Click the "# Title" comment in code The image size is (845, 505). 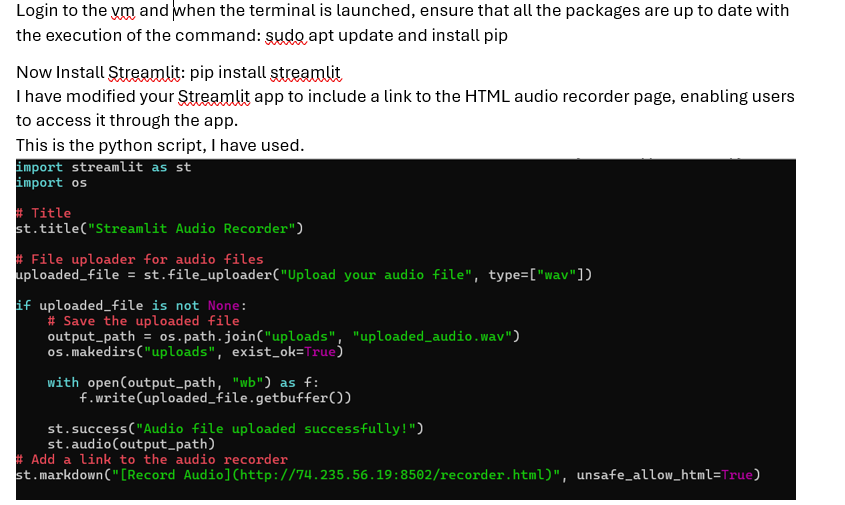tap(44, 213)
